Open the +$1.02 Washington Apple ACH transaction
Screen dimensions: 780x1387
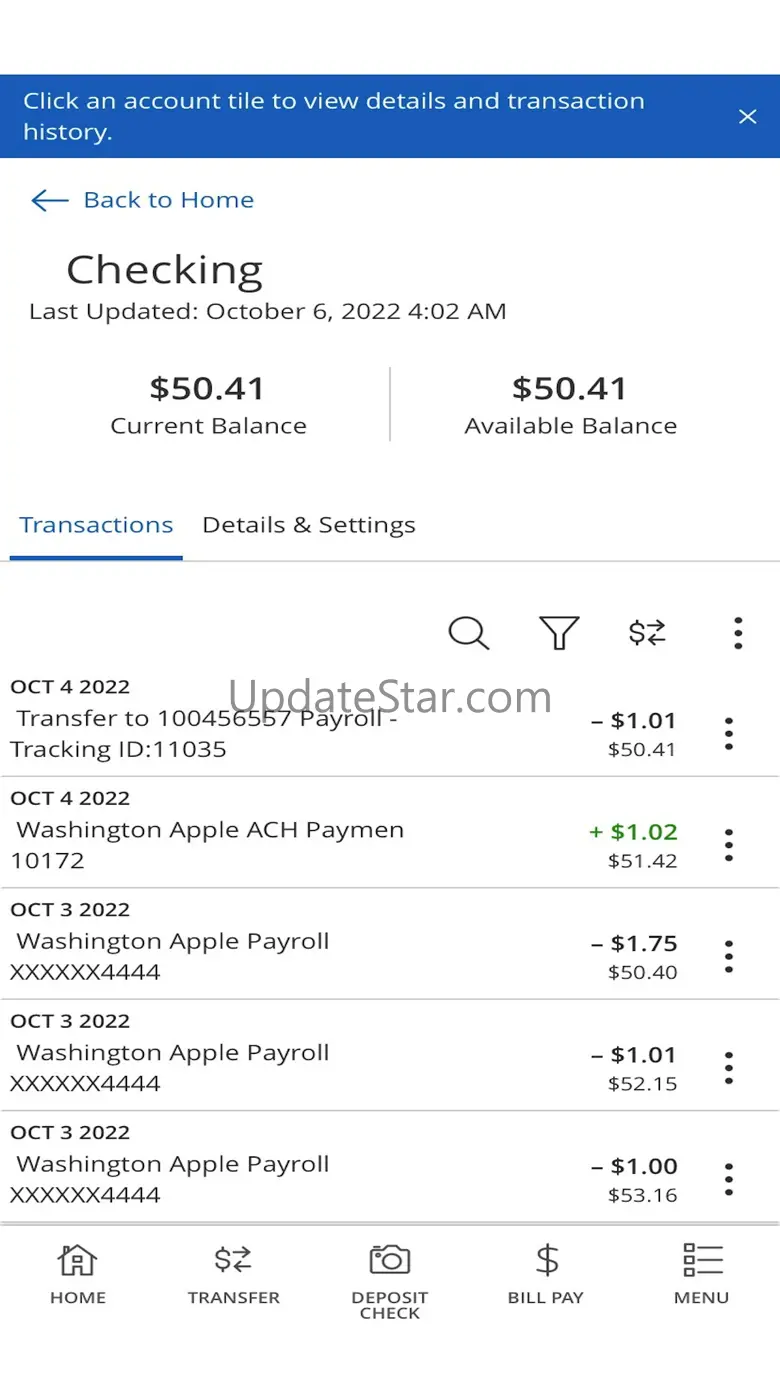point(300,844)
